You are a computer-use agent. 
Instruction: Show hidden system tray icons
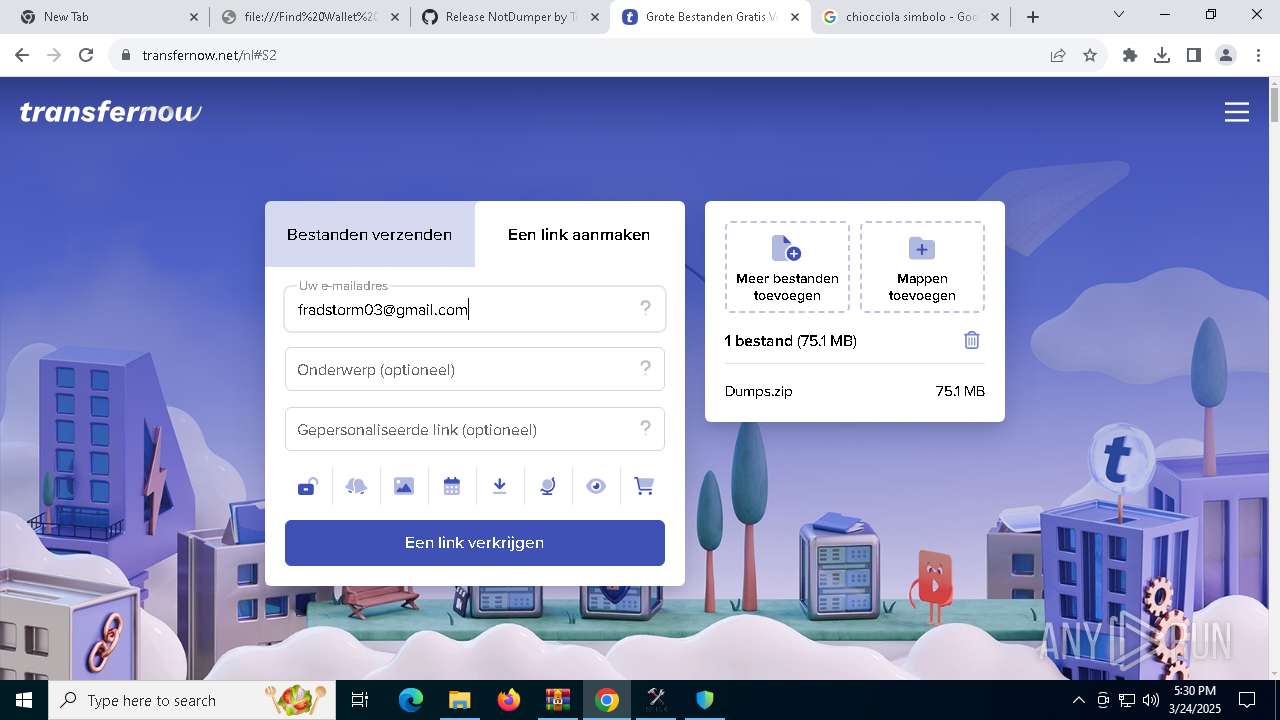(1078, 700)
